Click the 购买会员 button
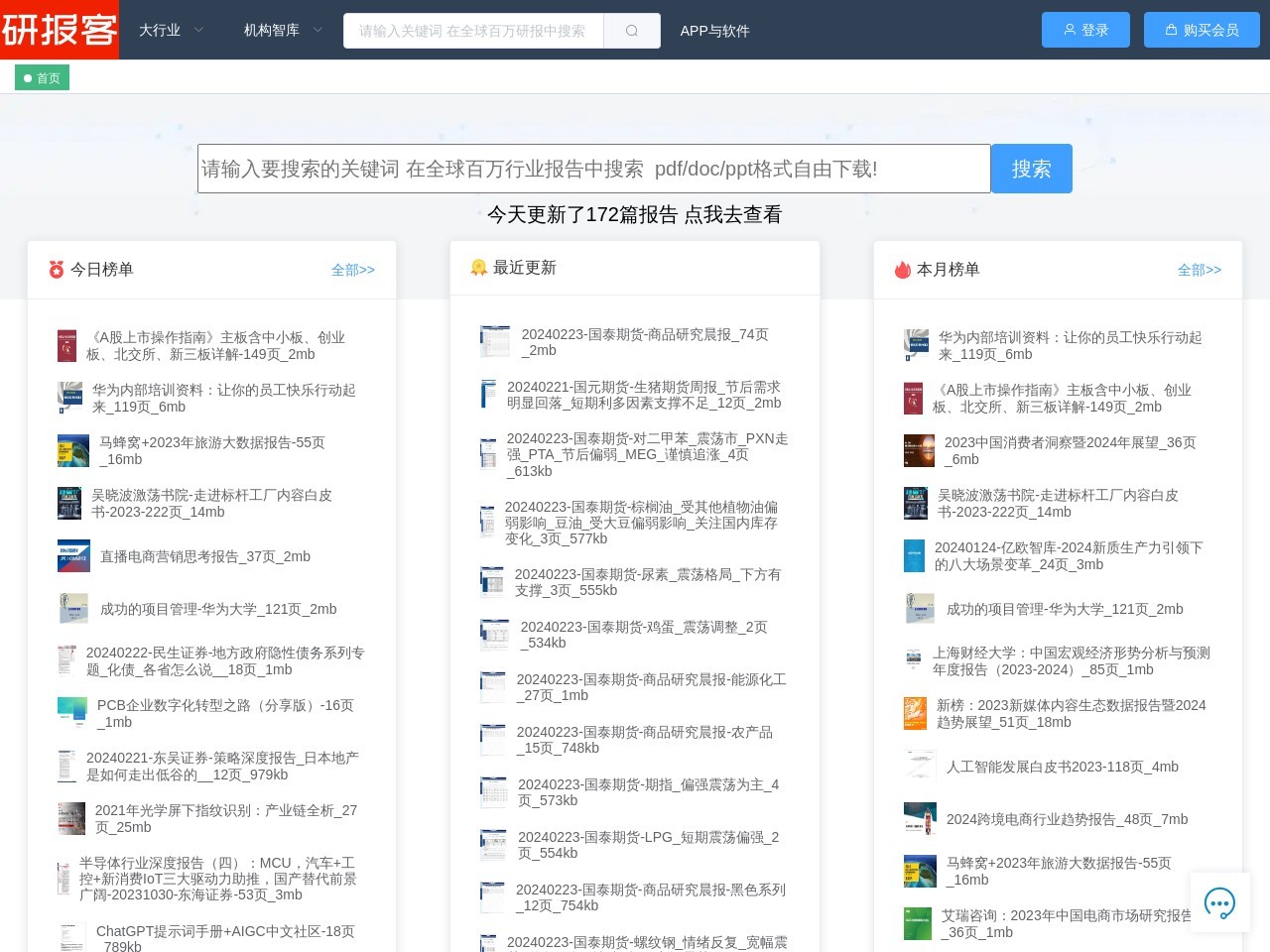The image size is (1270, 952). (1202, 30)
